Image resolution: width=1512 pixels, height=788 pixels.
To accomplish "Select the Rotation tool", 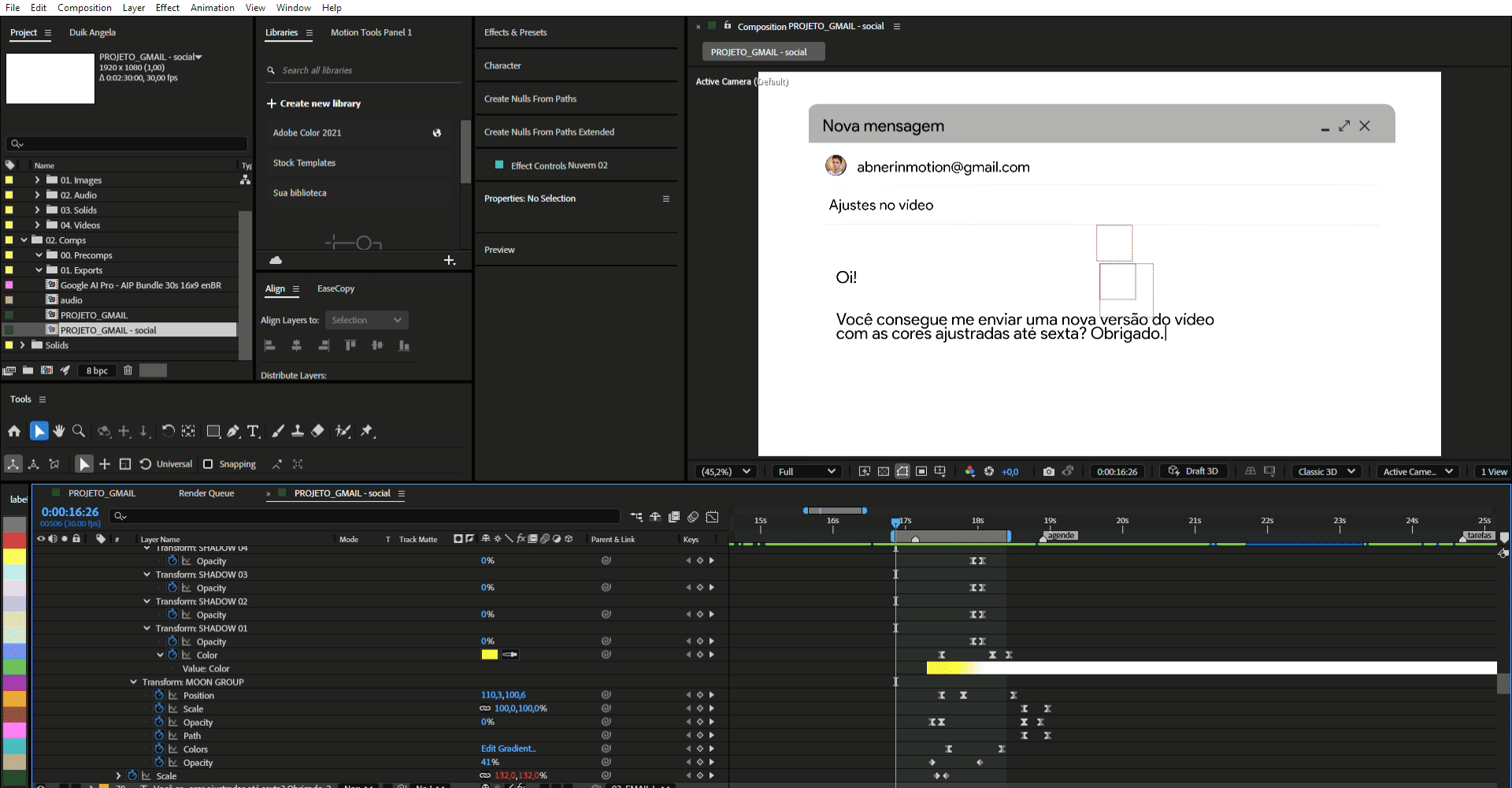I will 168,431.
